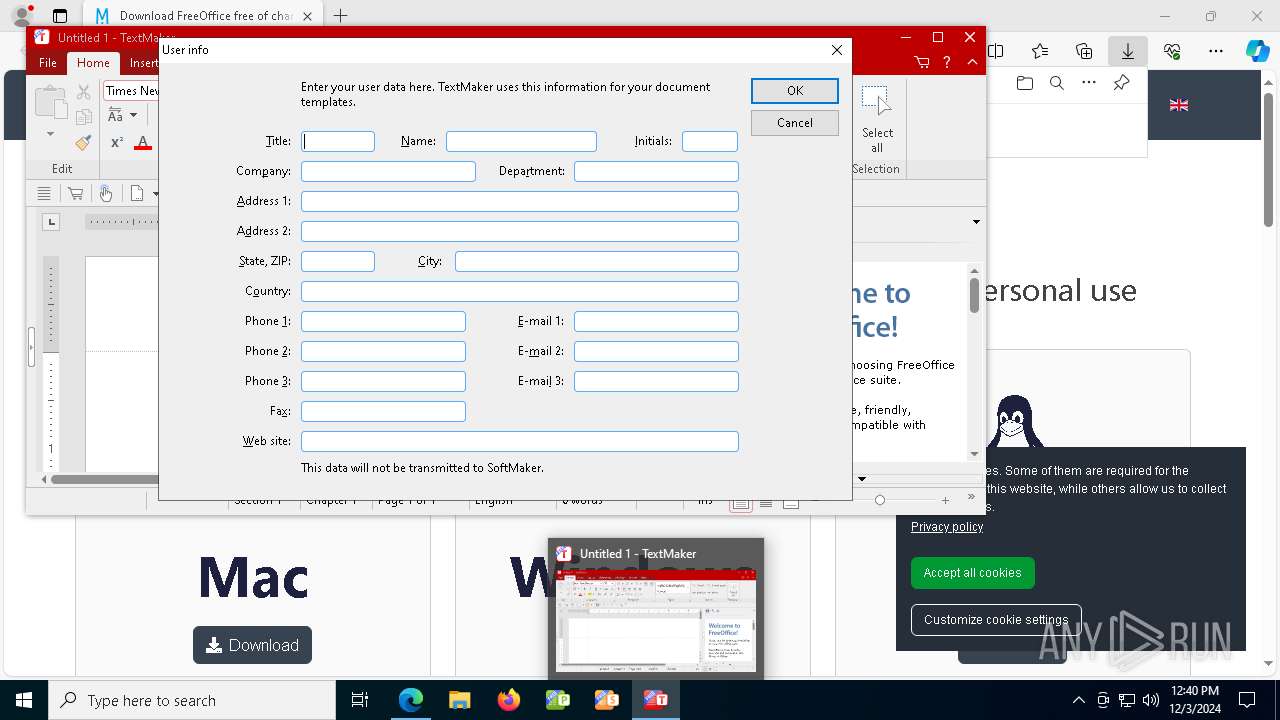
Task: Open TextMaker help question mark
Action: pyautogui.click(x=947, y=62)
